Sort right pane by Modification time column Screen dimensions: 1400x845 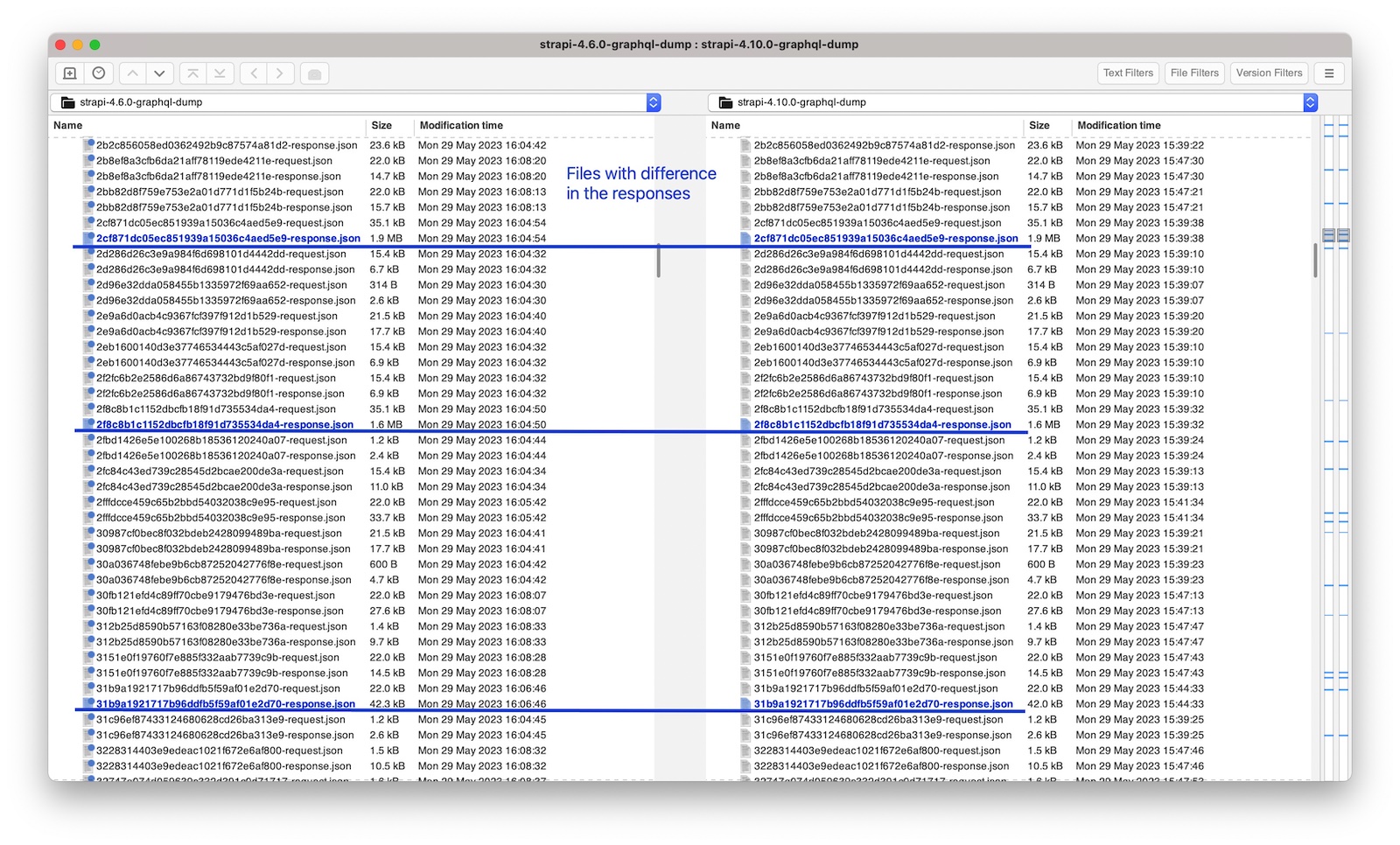[x=1192, y=125]
